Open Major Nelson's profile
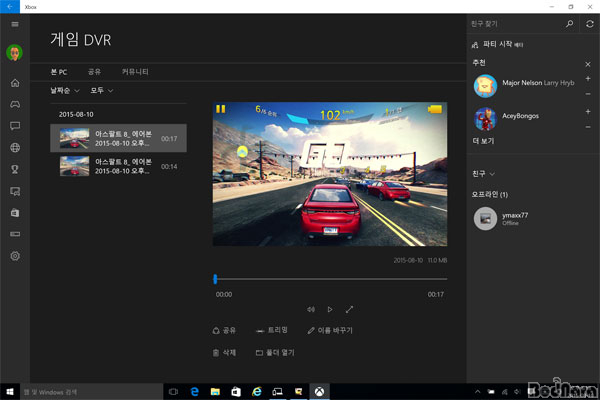Viewport: 600px width, 400px height. coord(524,86)
